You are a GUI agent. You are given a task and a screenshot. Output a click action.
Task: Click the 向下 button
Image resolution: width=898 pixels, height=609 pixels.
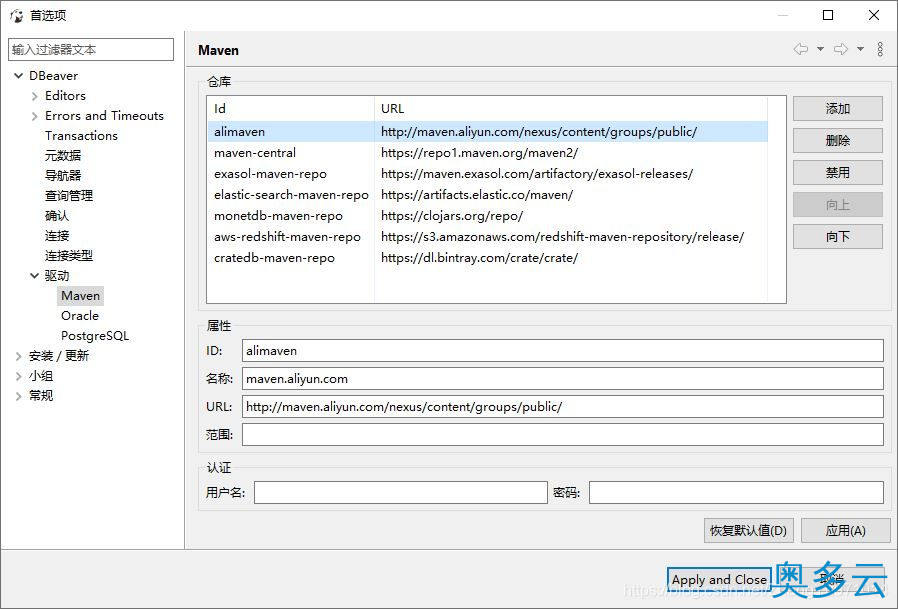coord(837,237)
